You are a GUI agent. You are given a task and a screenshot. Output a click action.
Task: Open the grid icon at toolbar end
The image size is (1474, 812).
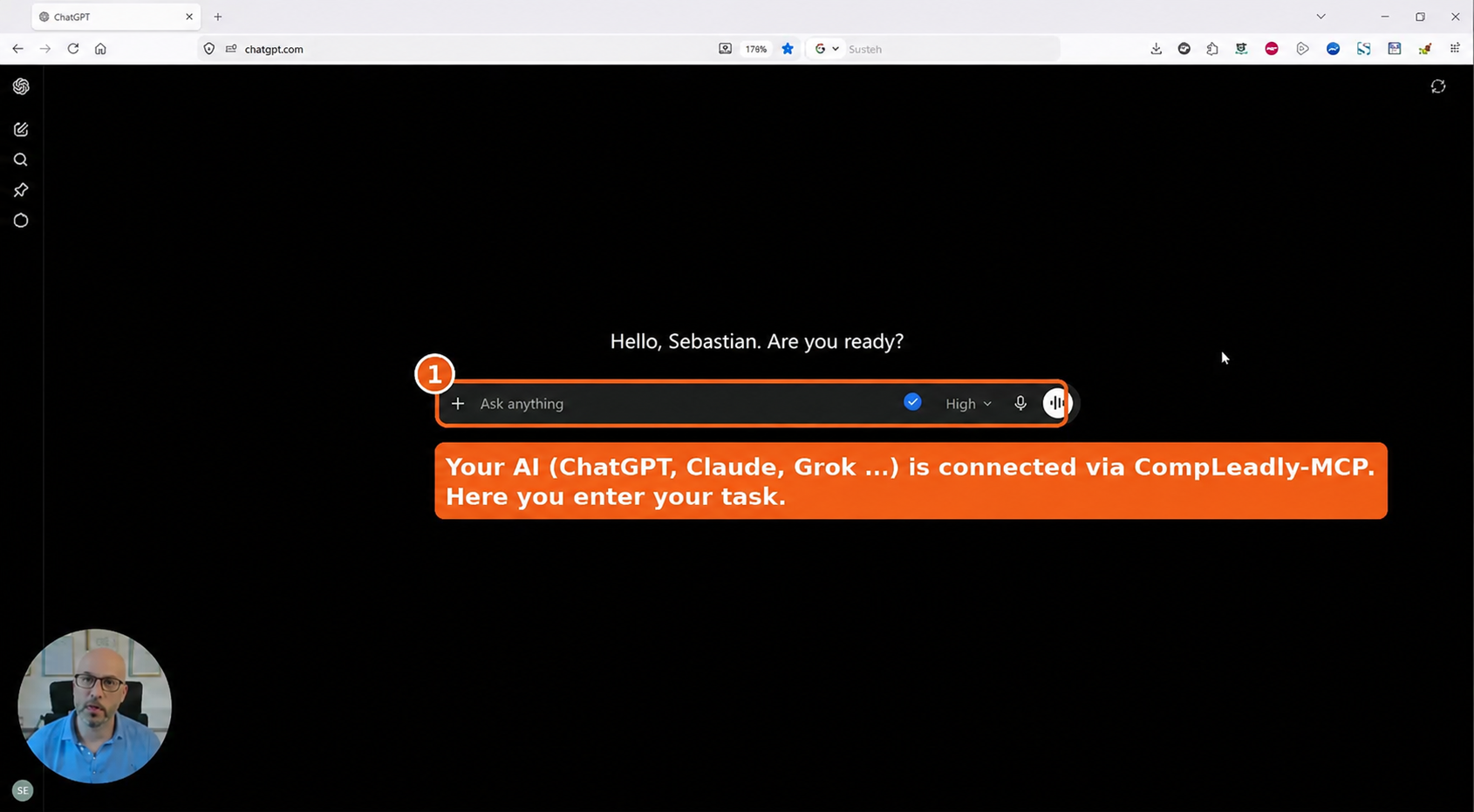tap(1455, 49)
